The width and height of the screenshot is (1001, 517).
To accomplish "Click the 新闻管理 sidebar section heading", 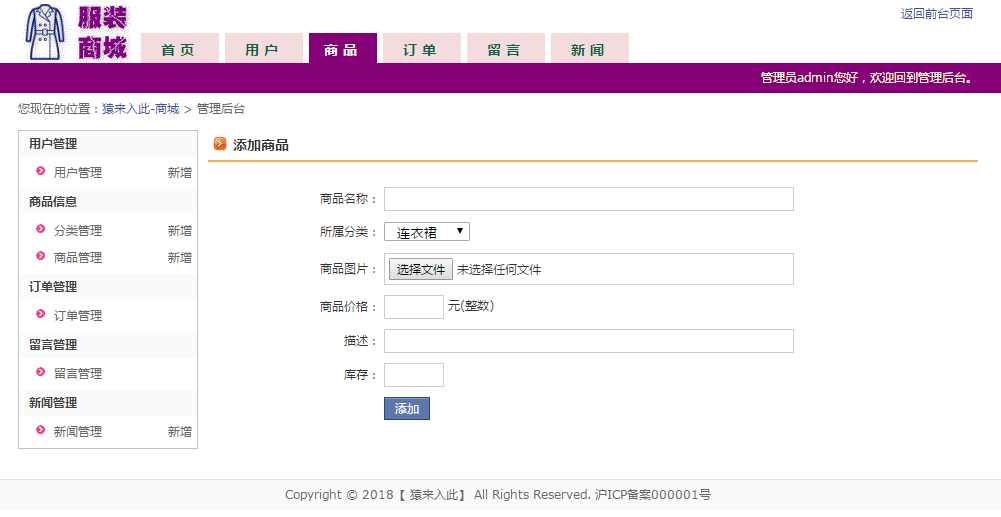I will pos(53,403).
